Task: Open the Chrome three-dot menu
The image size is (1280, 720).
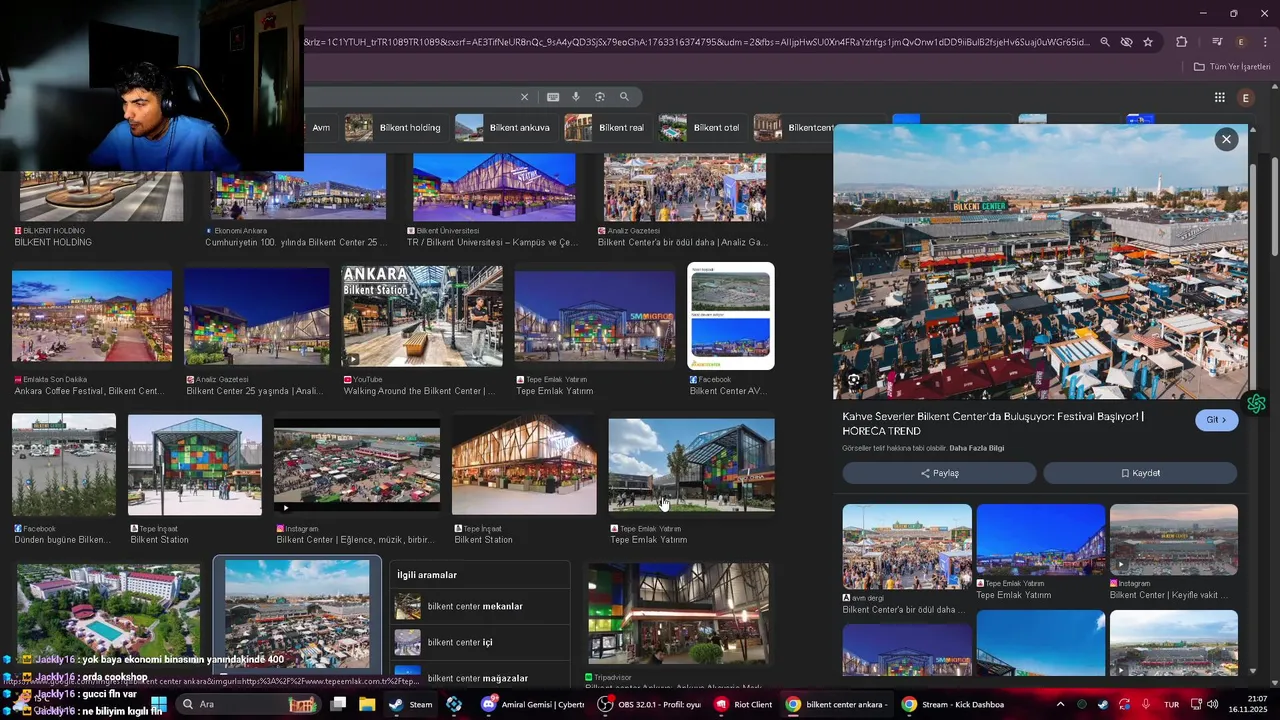Action: click(1266, 42)
